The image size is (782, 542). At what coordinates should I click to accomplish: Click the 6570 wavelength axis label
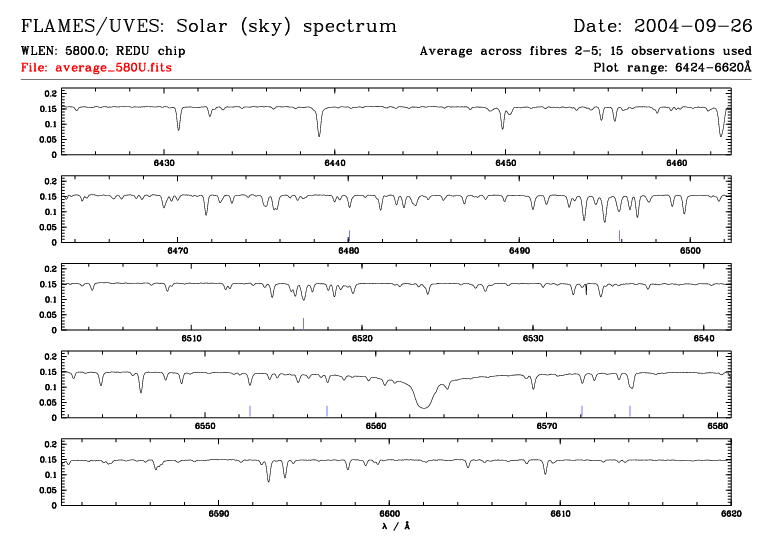coord(547,426)
